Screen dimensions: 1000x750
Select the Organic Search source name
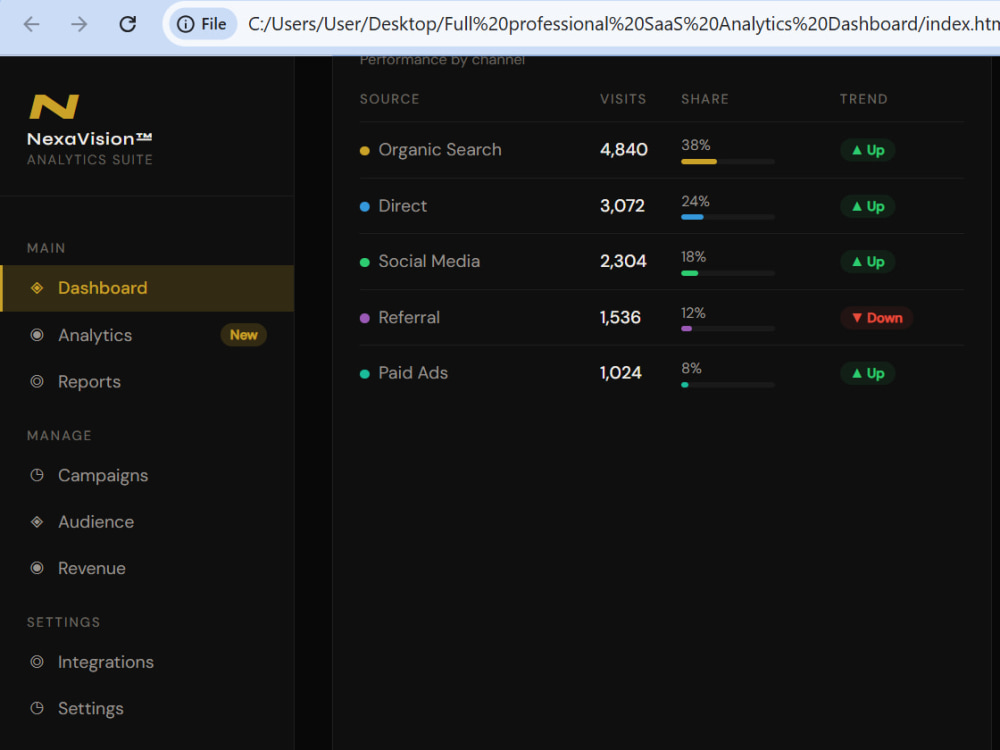[440, 150]
